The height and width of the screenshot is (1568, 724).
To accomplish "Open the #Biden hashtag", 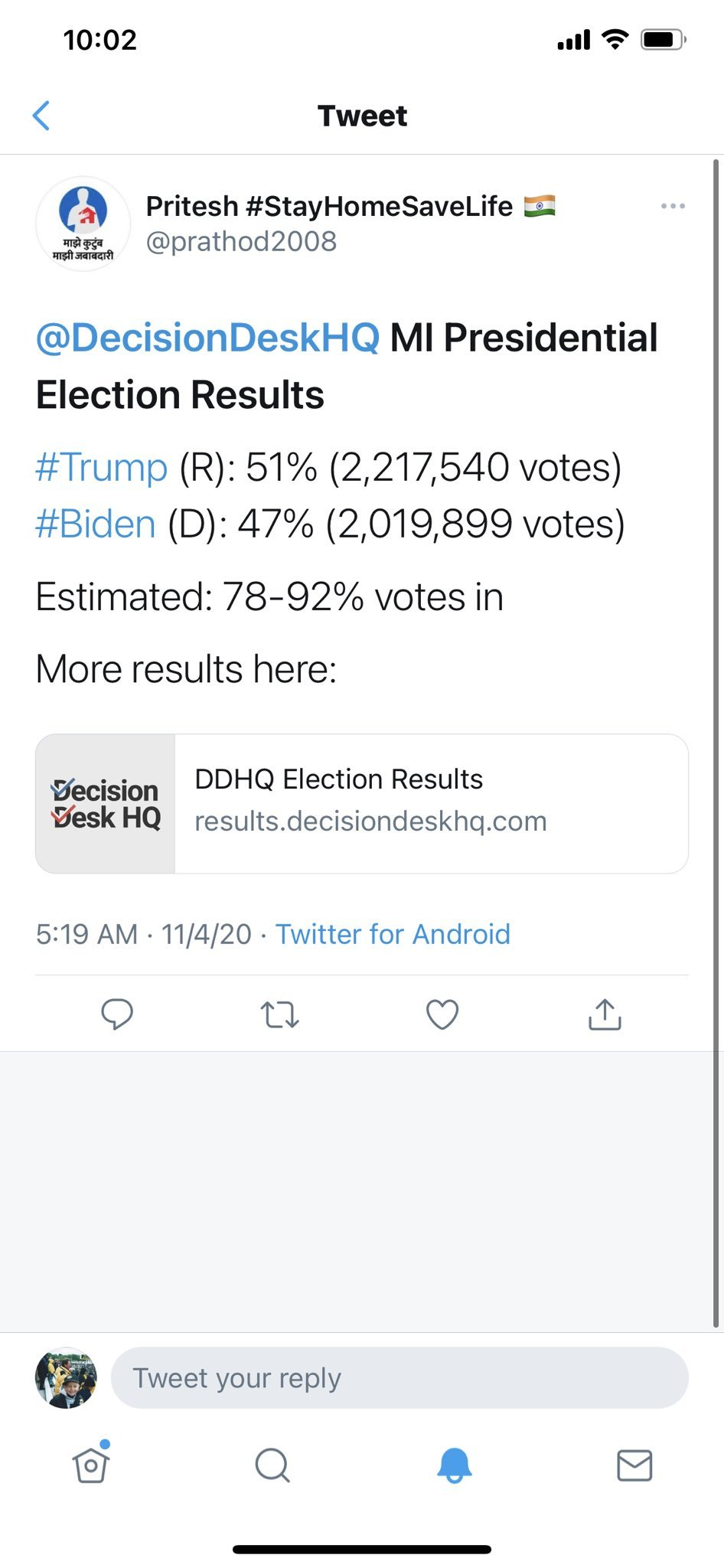I will pos(96,524).
